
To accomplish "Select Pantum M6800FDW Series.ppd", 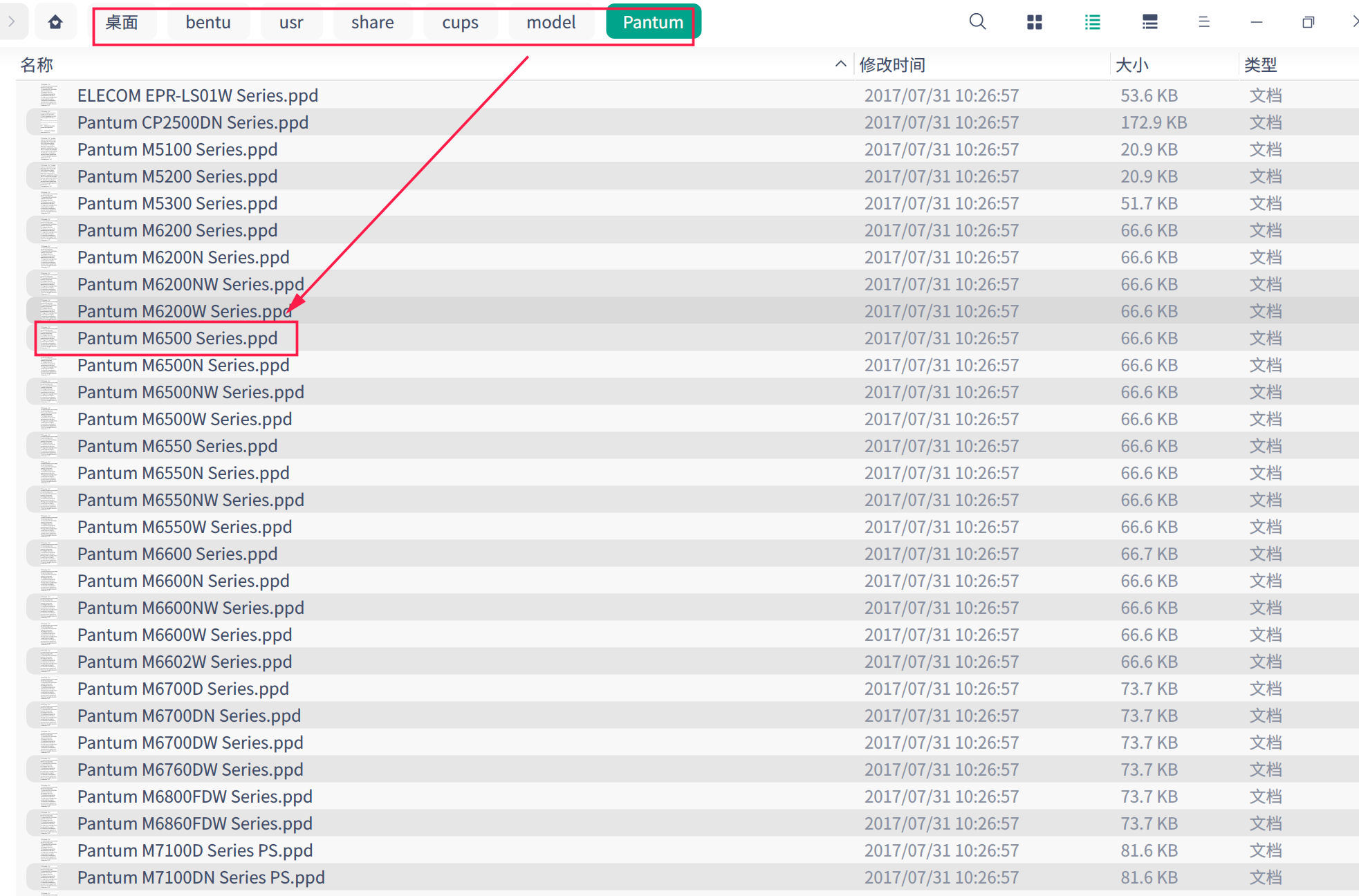I will pos(195,796).
